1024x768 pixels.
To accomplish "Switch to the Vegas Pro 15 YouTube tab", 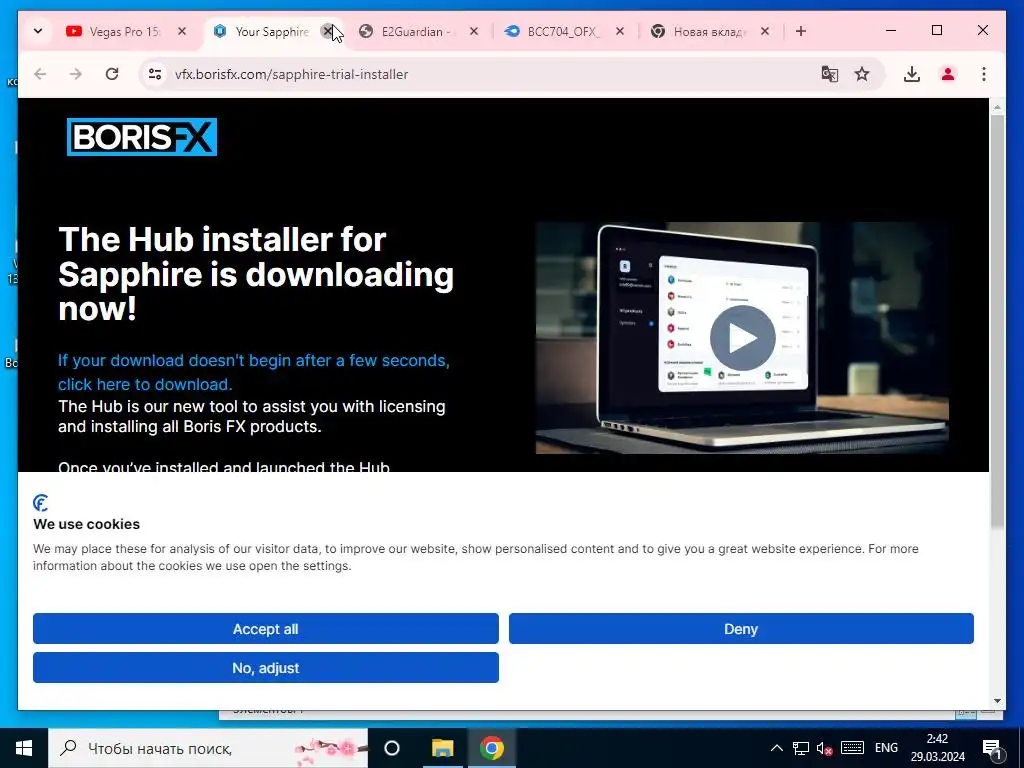I will pos(123,31).
